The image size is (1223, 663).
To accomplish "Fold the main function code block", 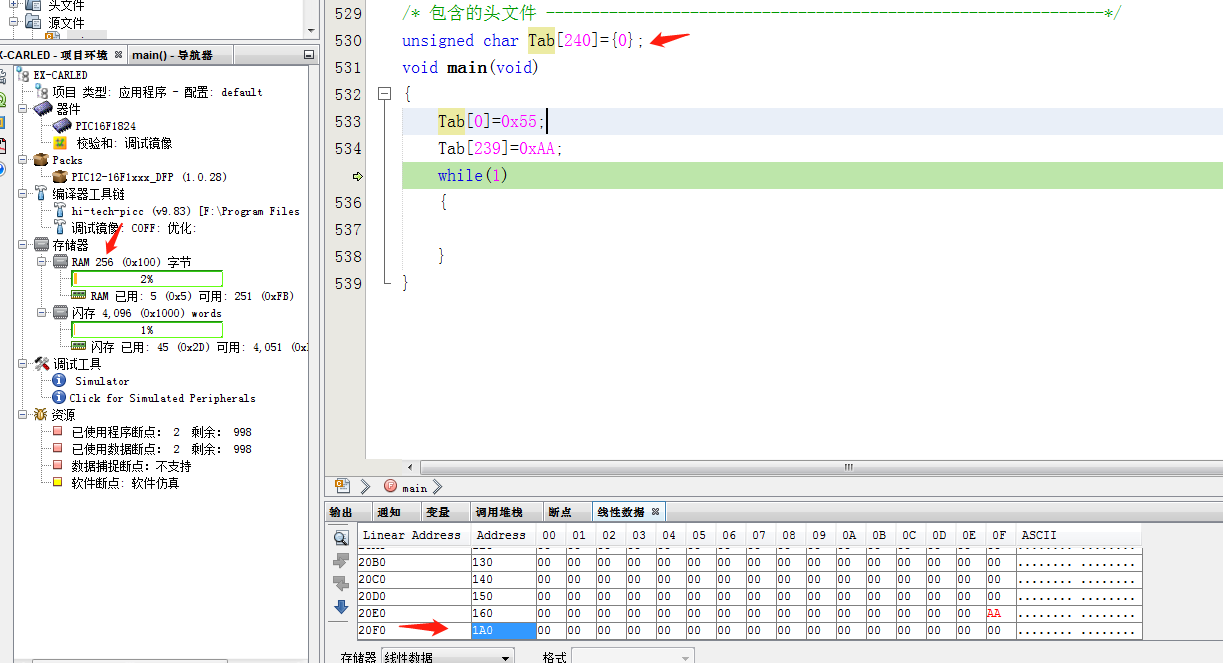I will (x=384, y=94).
